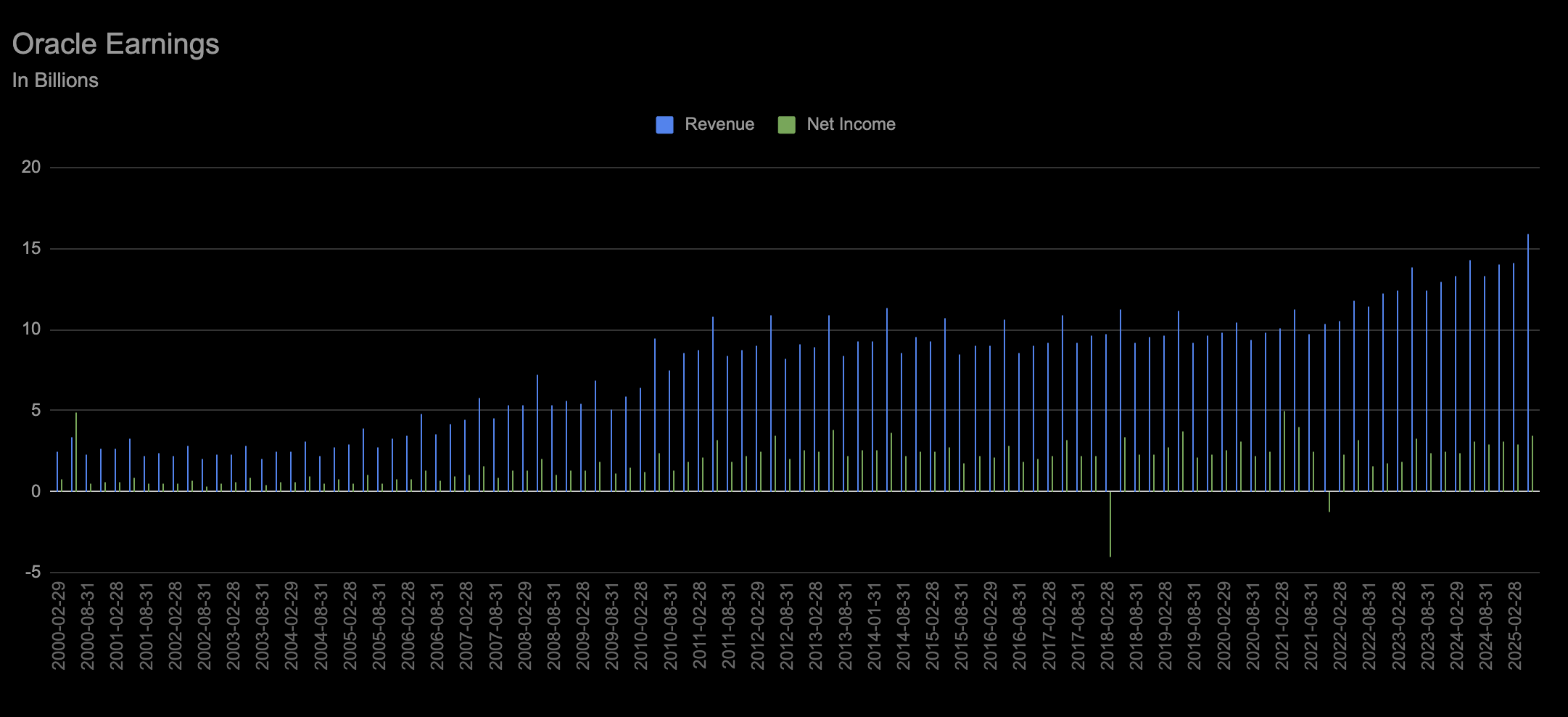The width and height of the screenshot is (1568, 717).
Task: Select the "Revenue" legend label
Action: point(719,124)
